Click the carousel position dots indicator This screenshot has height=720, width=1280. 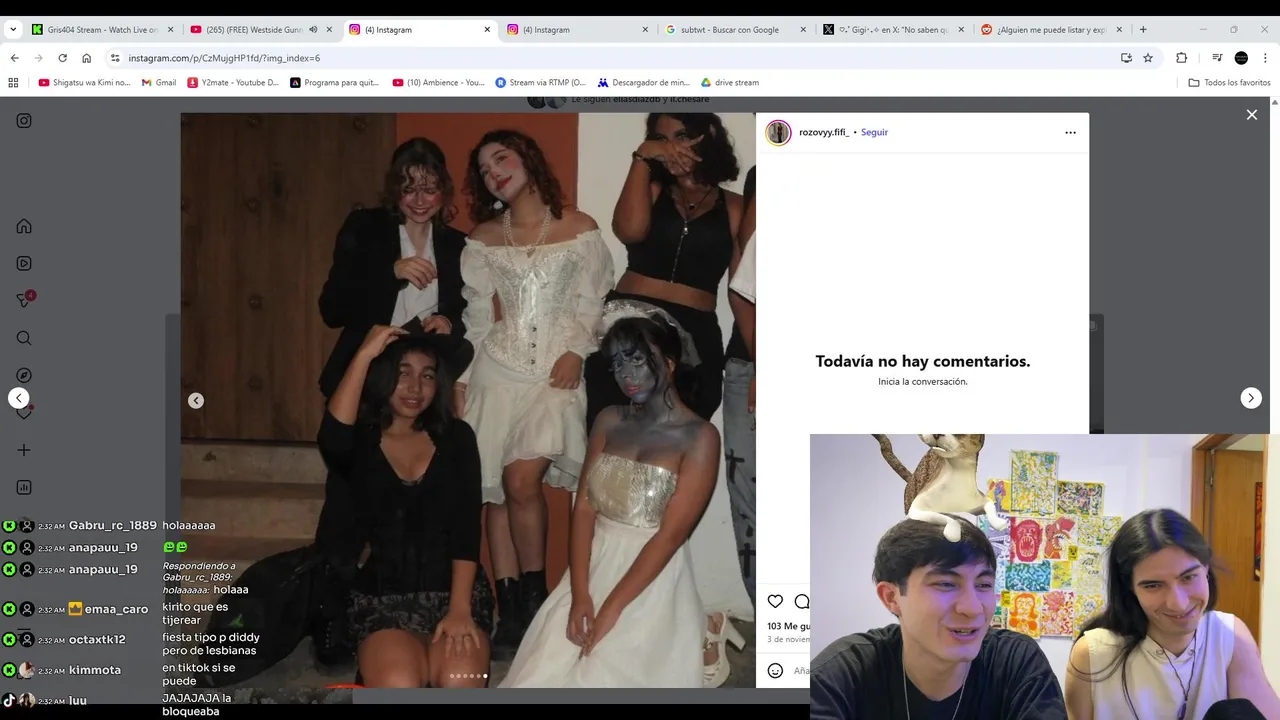coord(468,676)
